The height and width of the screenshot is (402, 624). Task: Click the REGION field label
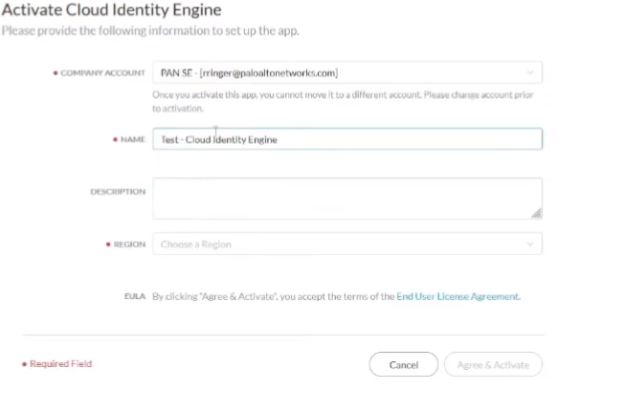(129, 244)
